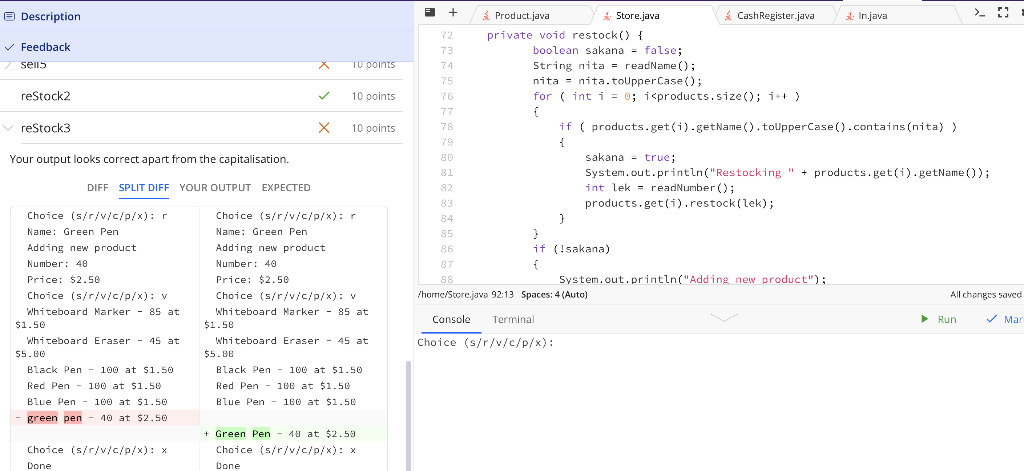Click the green check icon for reStock2
This screenshot has height=471, width=1024.
pyautogui.click(x=323, y=96)
